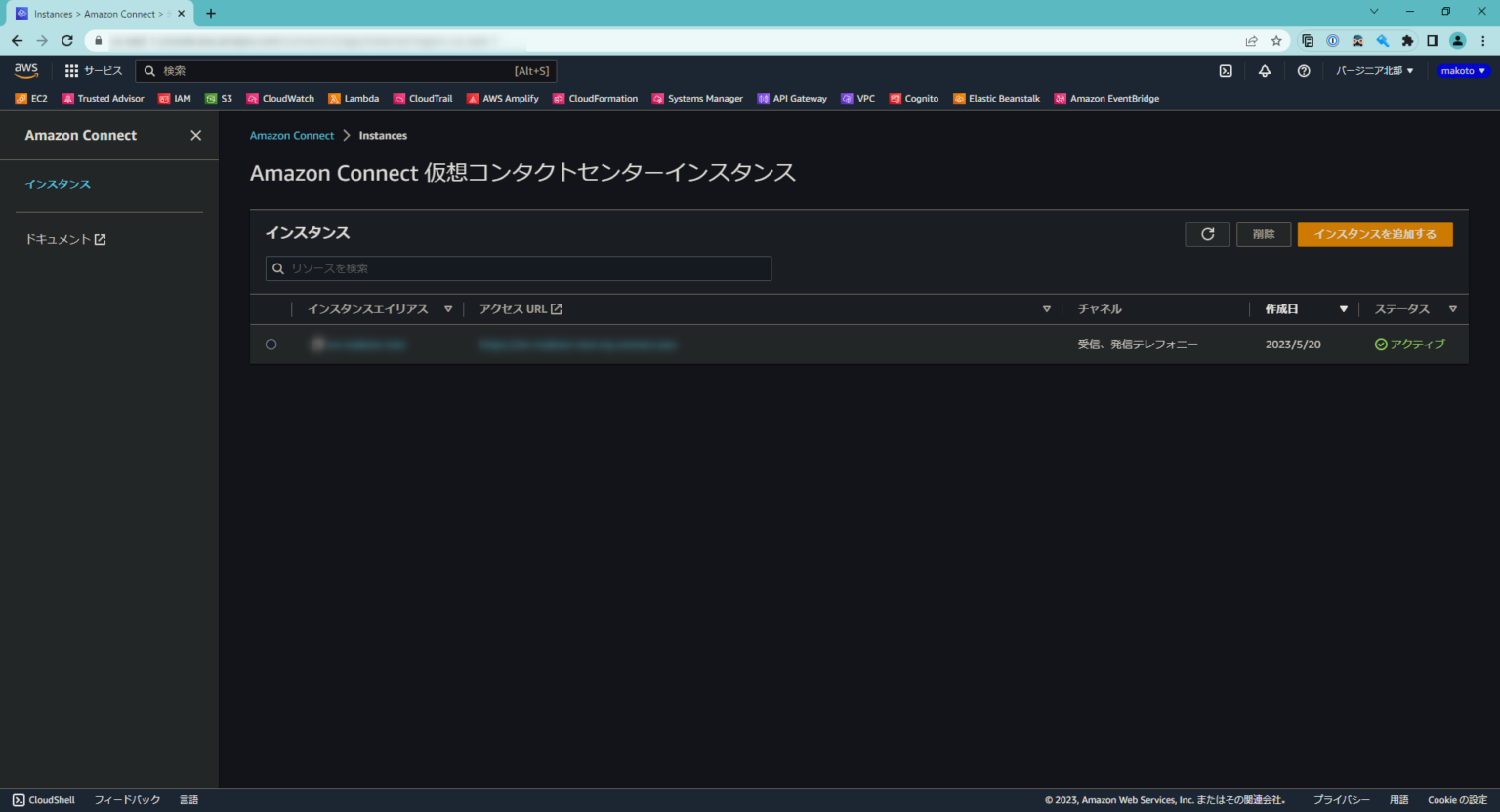Launch CloudShell from the bottom status bar
This screenshot has width=1500, height=812.
click(43, 799)
